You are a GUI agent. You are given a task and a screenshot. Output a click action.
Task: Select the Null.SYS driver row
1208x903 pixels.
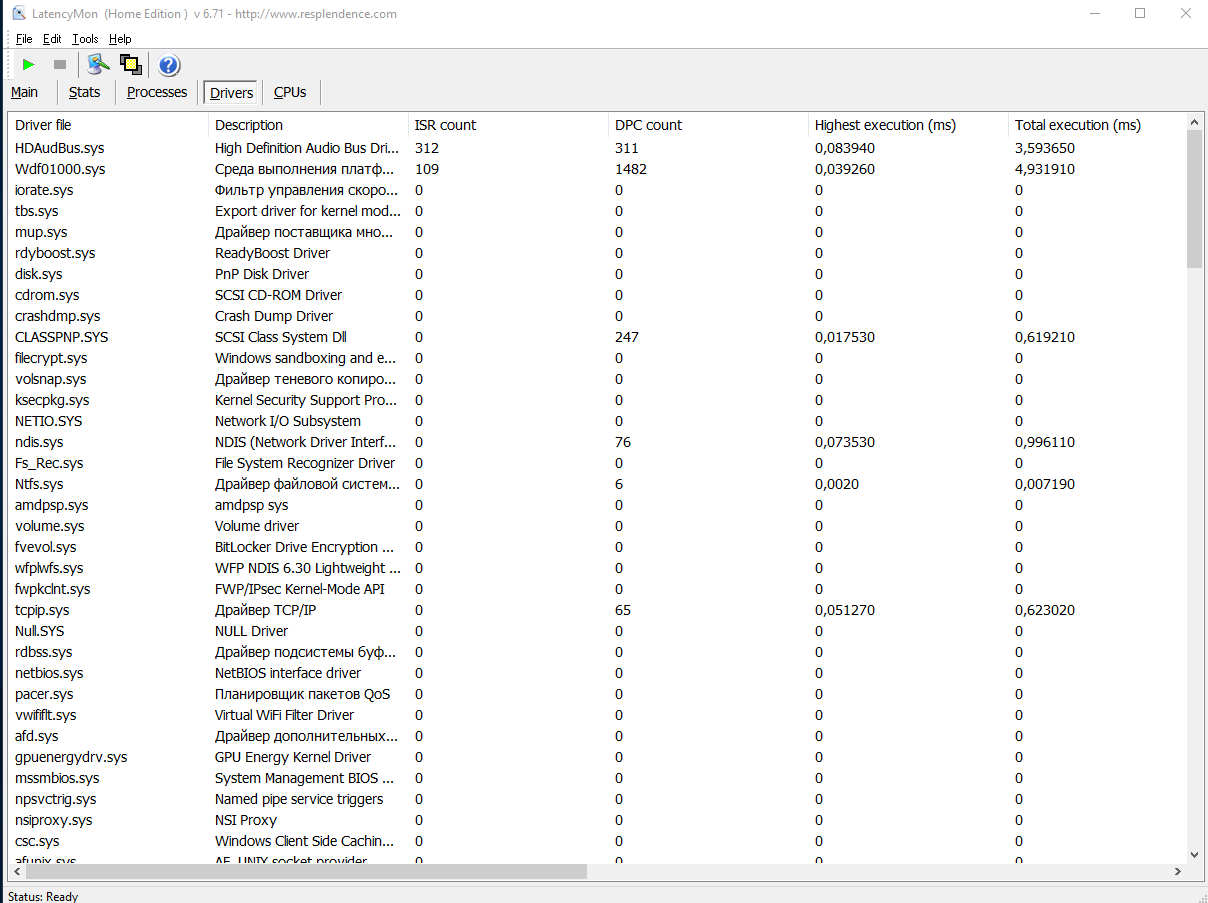tap(597, 631)
